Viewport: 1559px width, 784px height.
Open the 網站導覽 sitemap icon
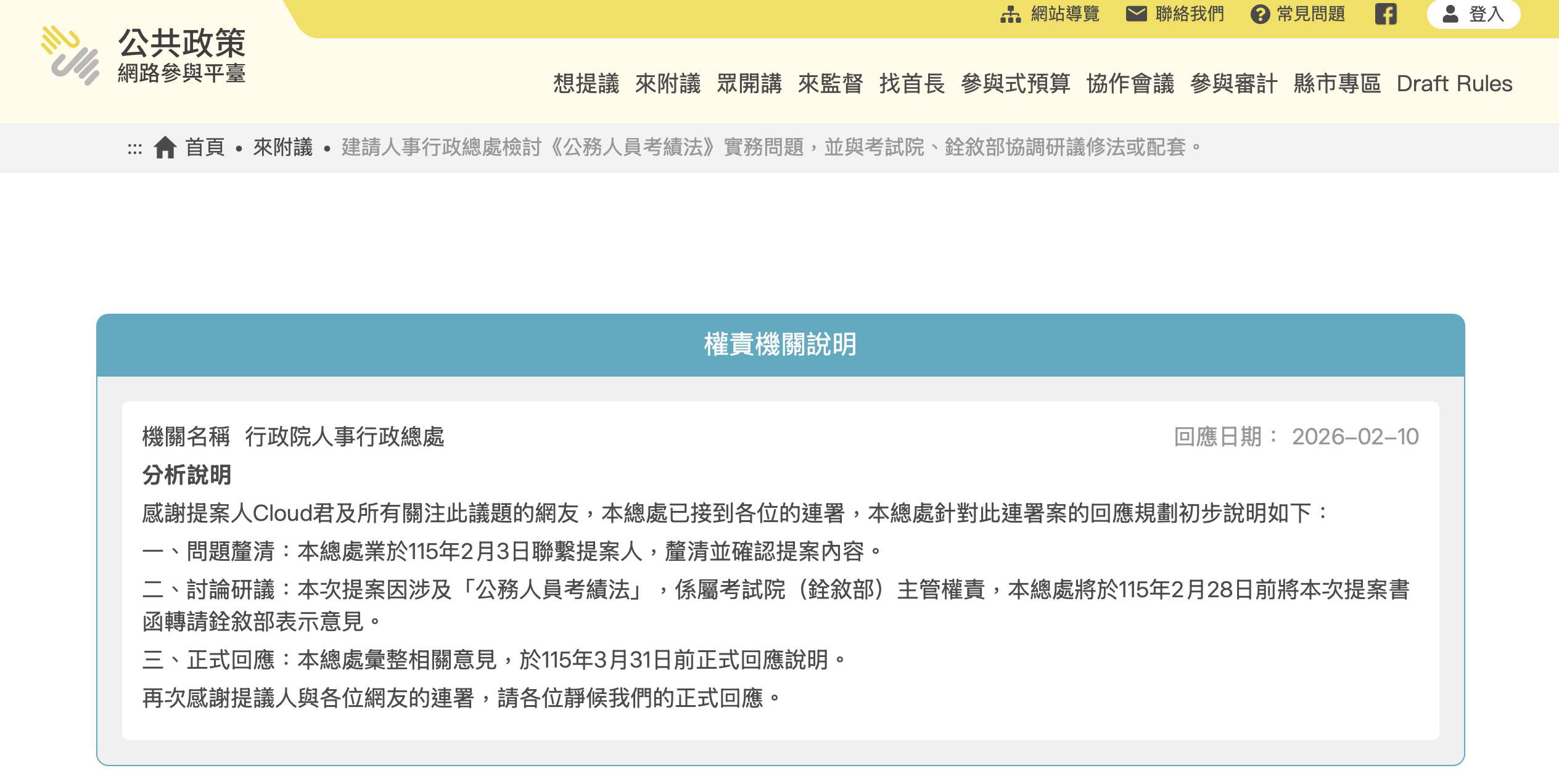[1010, 14]
